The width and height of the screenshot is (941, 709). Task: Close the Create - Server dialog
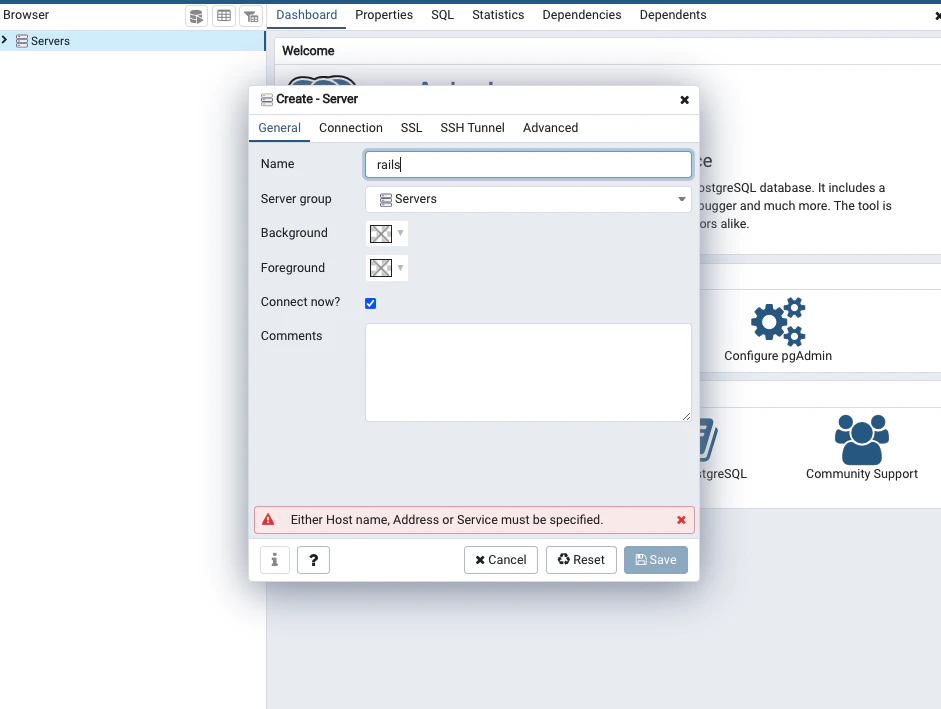(684, 100)
